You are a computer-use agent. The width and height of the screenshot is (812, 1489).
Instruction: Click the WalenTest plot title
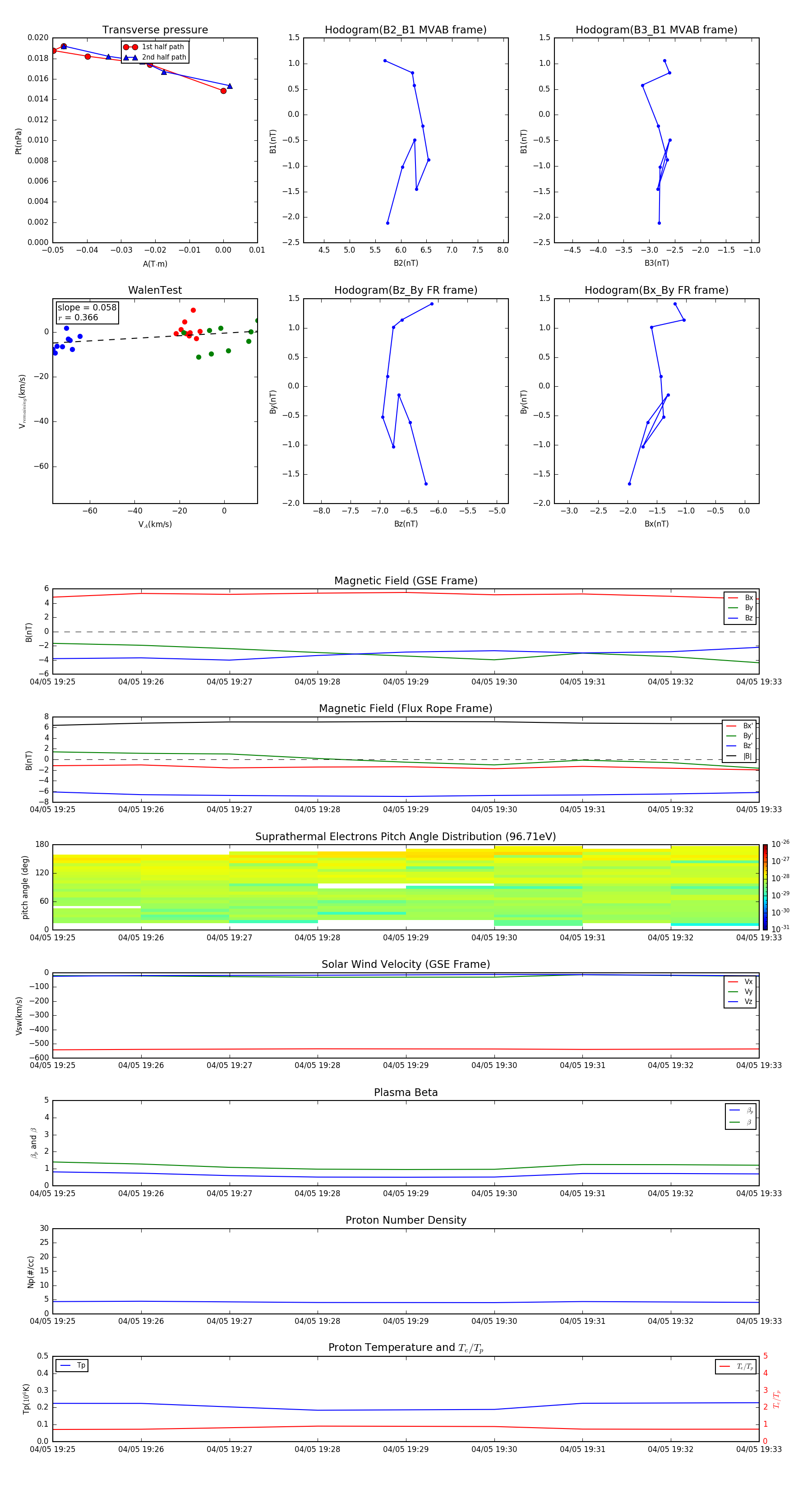coord(155,290)
